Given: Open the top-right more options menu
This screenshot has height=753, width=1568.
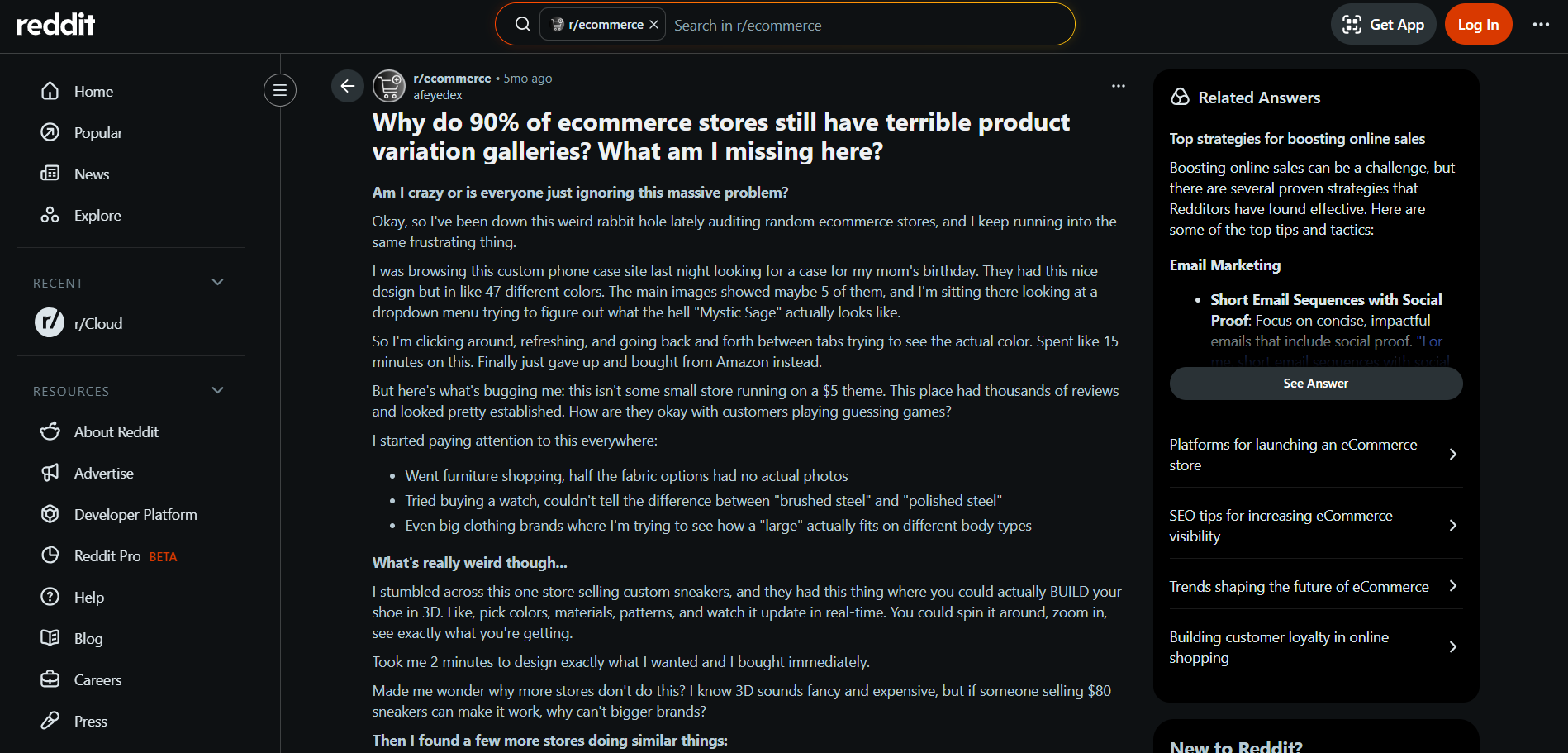Looking at the screenshot, I should pos(1541,25).
